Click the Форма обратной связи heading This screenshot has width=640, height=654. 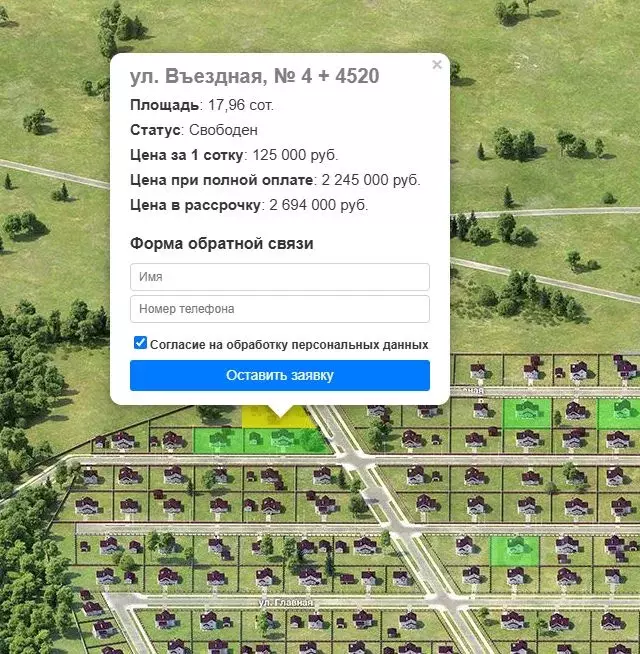click(221, 244)
